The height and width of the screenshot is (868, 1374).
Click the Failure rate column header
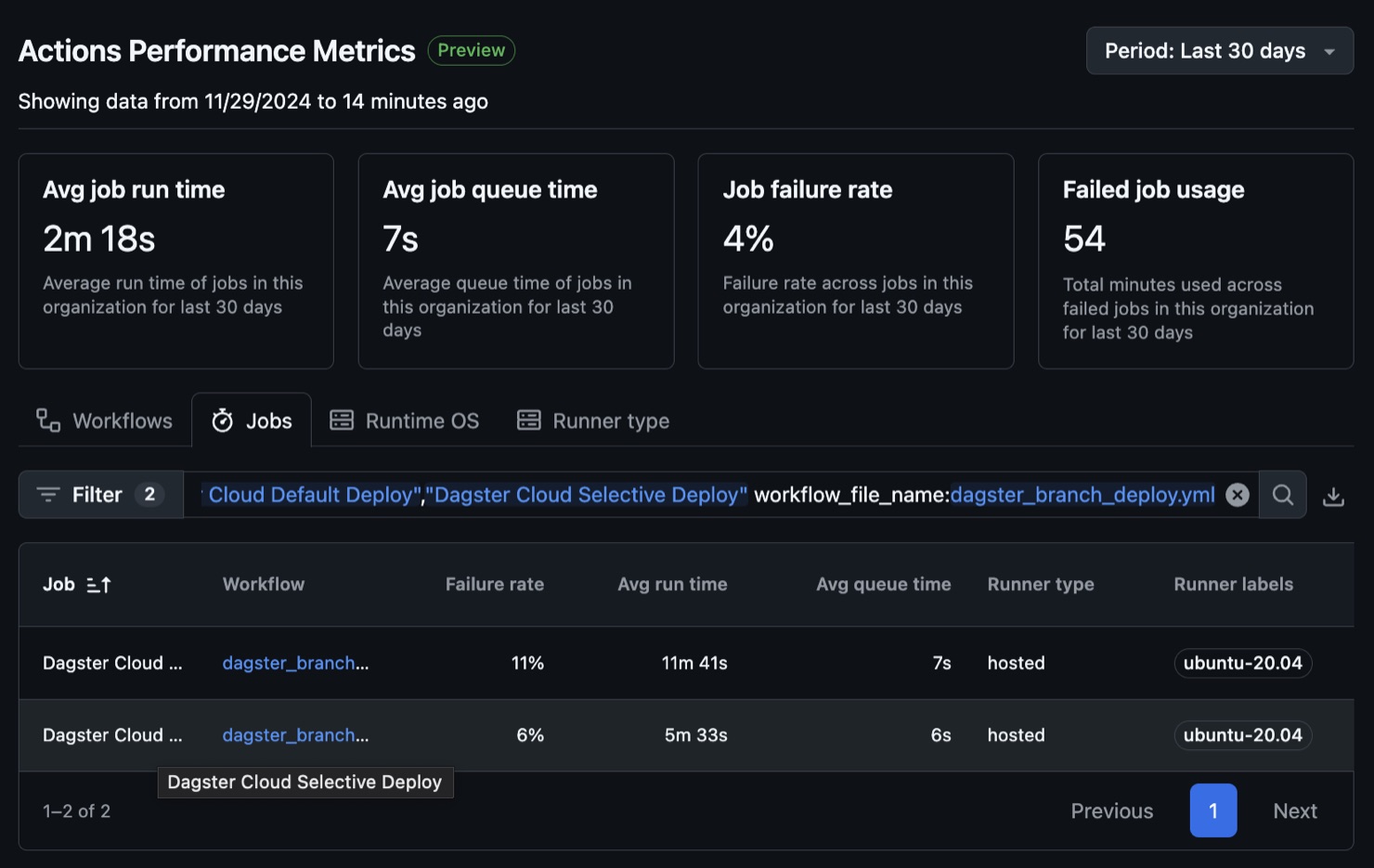(495, 584)
